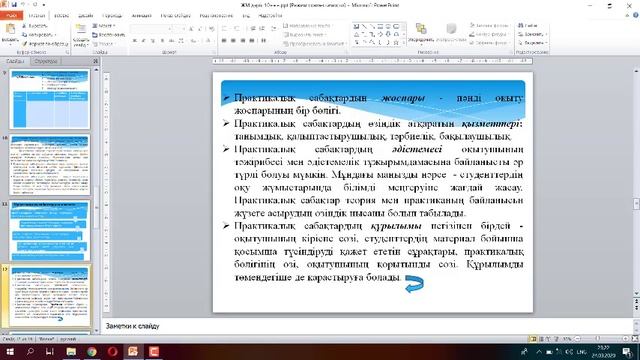
Task: Toggle bold formatting
Action: [134, 41]
